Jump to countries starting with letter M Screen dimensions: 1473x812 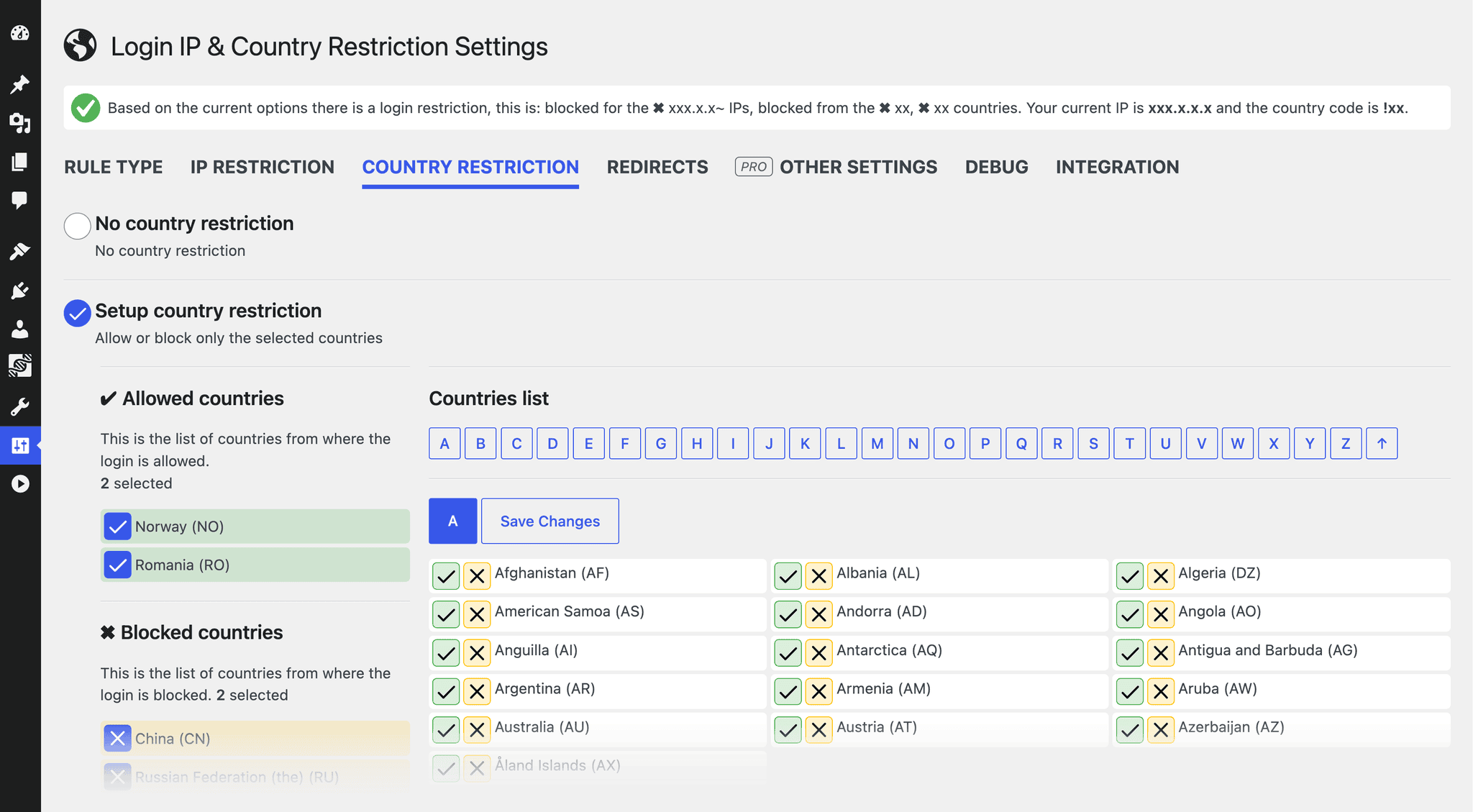877,443
